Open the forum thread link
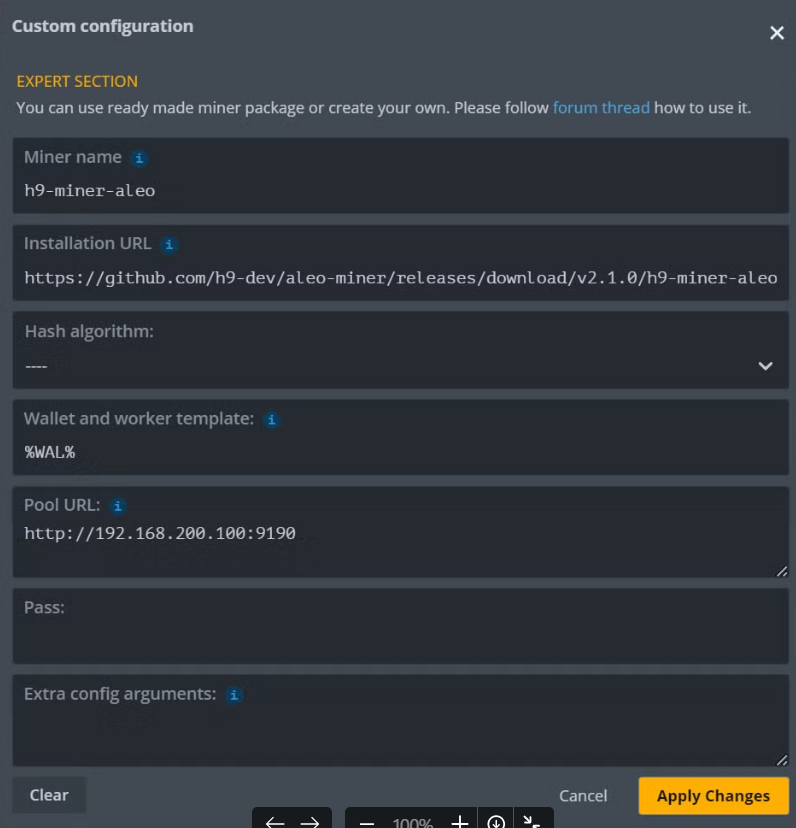 click(x=601, y=107)
